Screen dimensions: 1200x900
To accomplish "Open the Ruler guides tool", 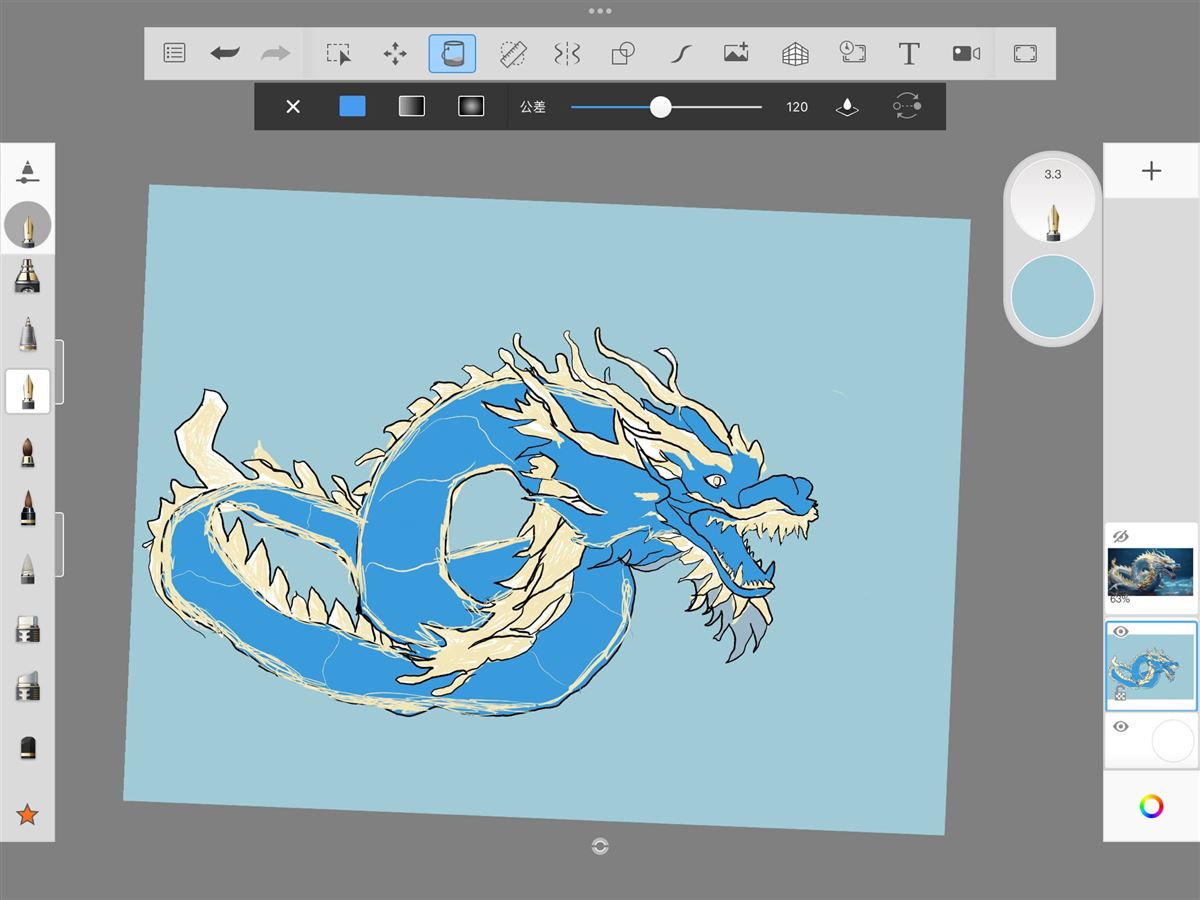I will (513, 54).
